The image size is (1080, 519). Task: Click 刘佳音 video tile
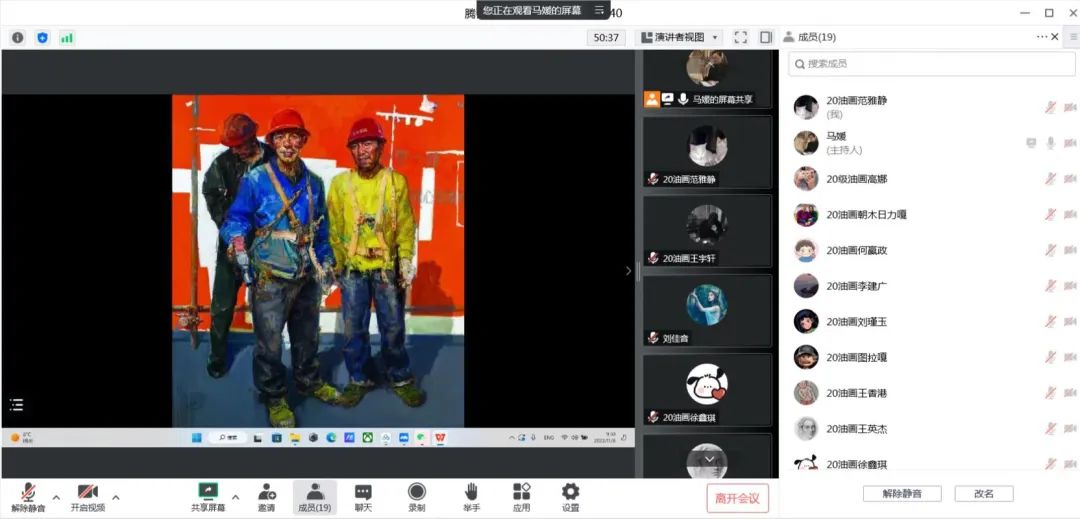707,311
